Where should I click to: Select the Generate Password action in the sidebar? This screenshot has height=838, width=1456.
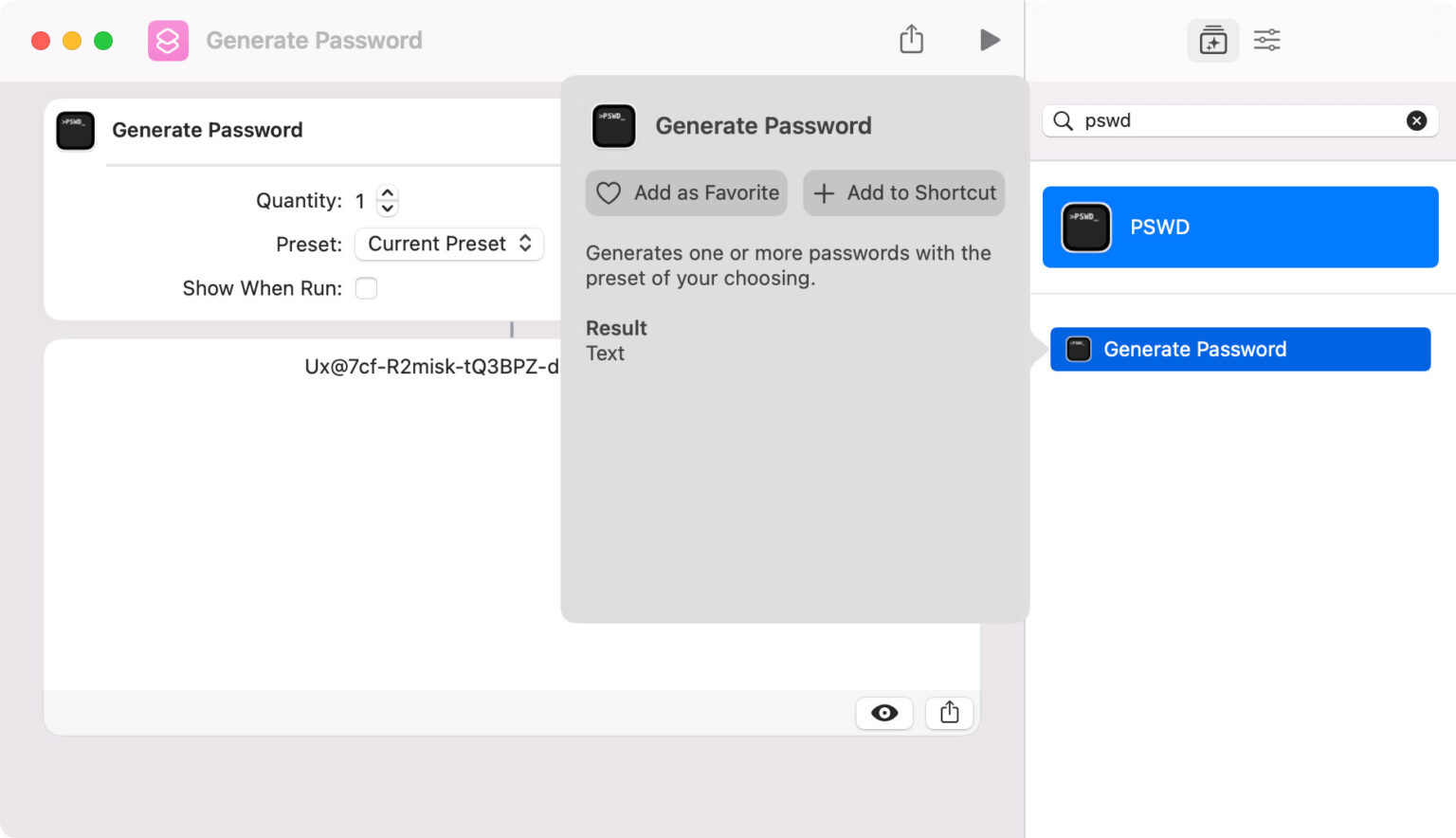pos(1240,349)
